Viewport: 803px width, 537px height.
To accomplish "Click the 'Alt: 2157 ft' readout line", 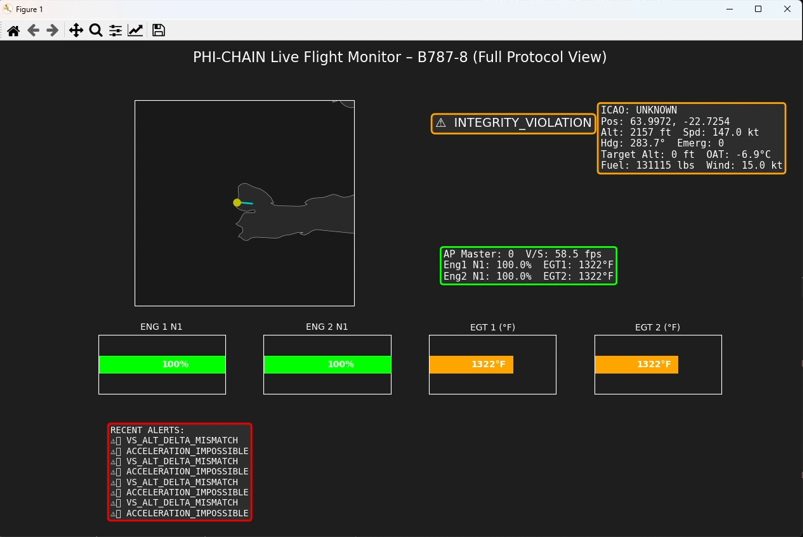I will click(x=680, y=132).
